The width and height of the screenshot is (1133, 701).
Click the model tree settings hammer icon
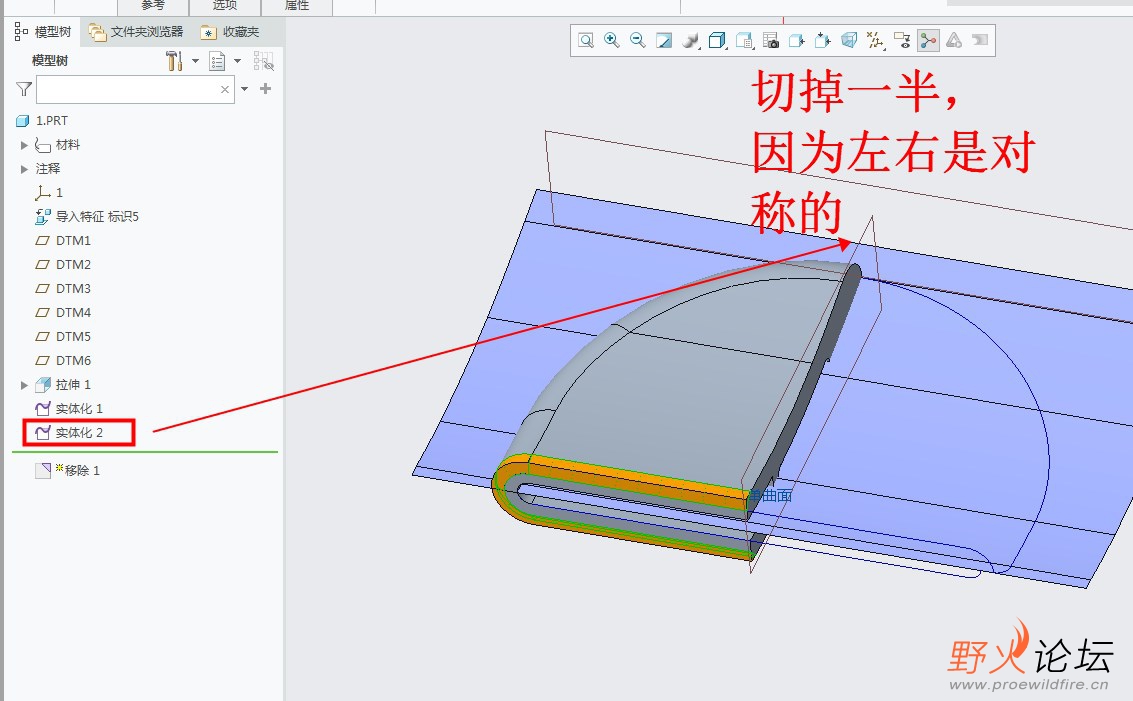click(x=174, y=61)
